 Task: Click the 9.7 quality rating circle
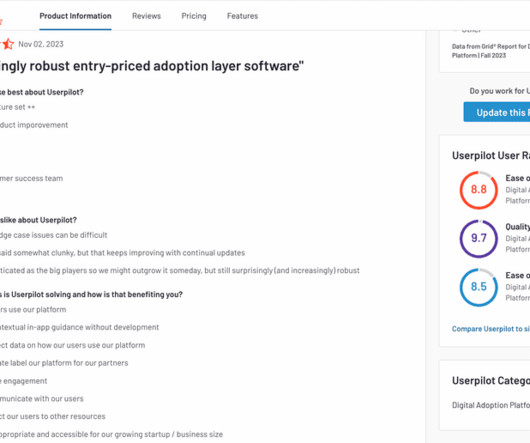[478, 238]
